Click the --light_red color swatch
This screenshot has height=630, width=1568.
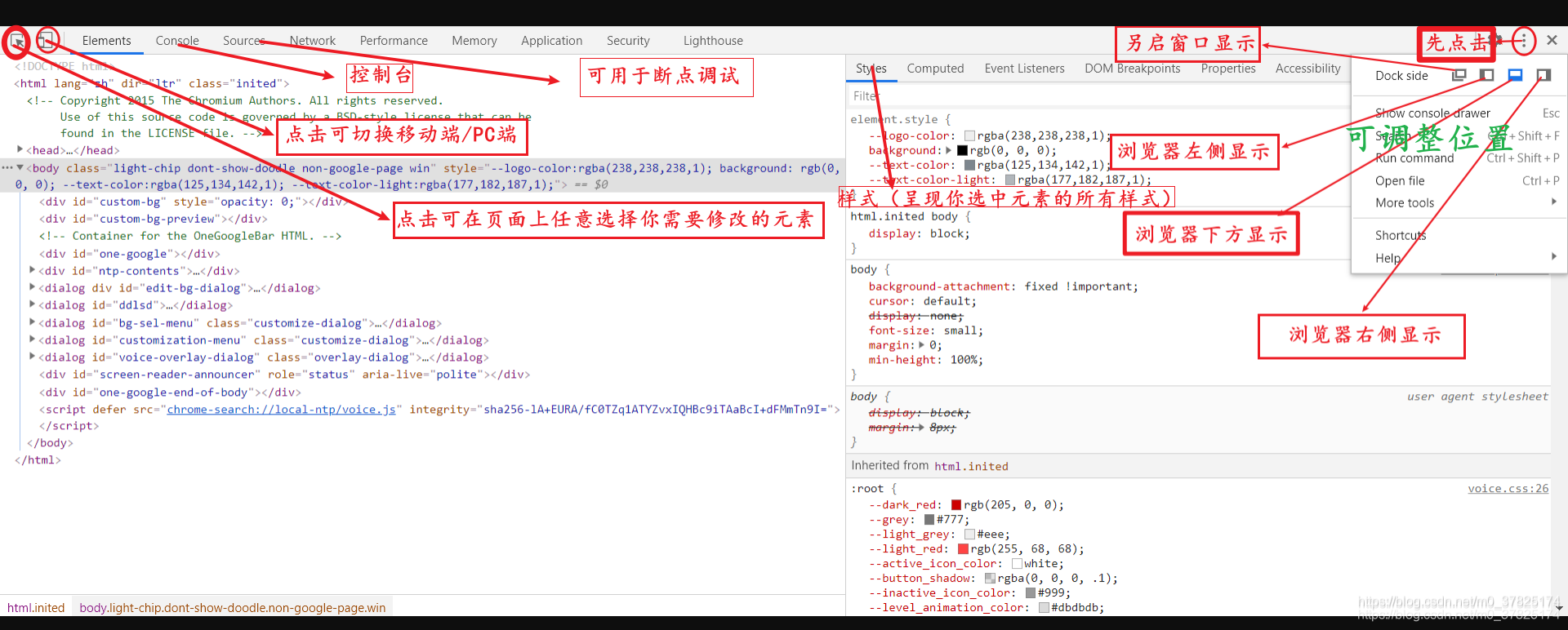963,549
